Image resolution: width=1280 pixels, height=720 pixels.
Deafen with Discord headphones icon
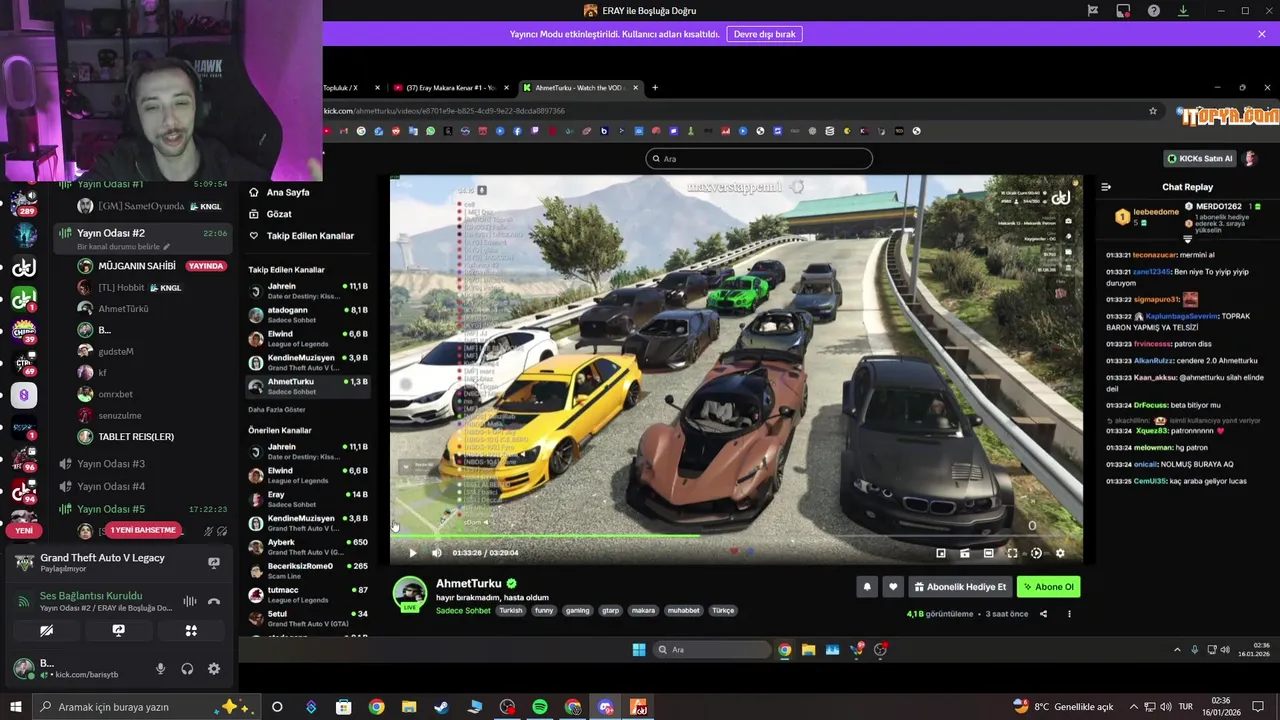point(187,669)
